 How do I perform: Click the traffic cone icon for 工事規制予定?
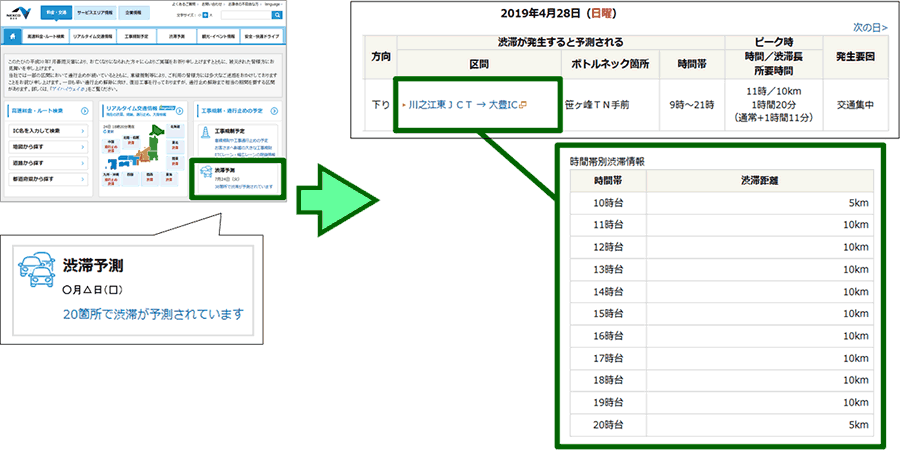pos(206,134)
